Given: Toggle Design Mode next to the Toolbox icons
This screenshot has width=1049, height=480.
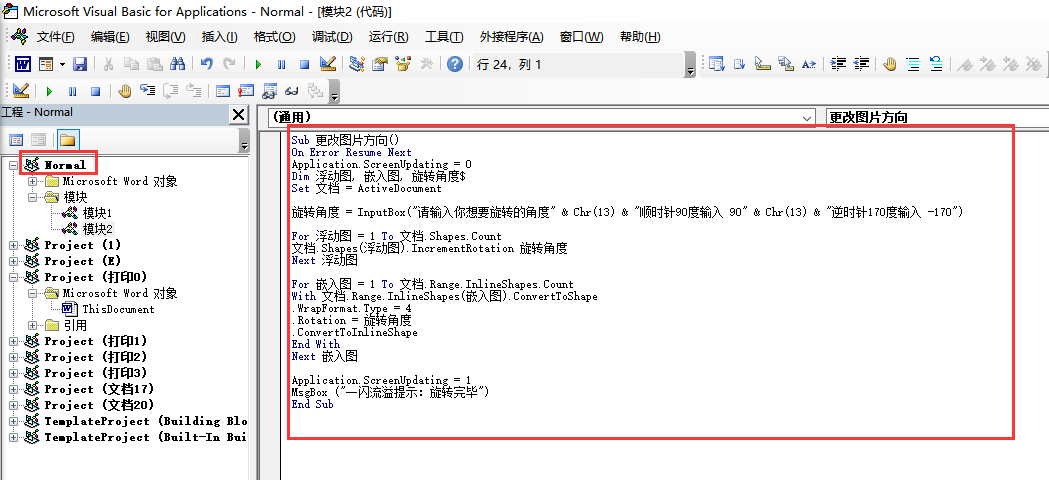Looking at the screenshot, I should click(328, 64).
